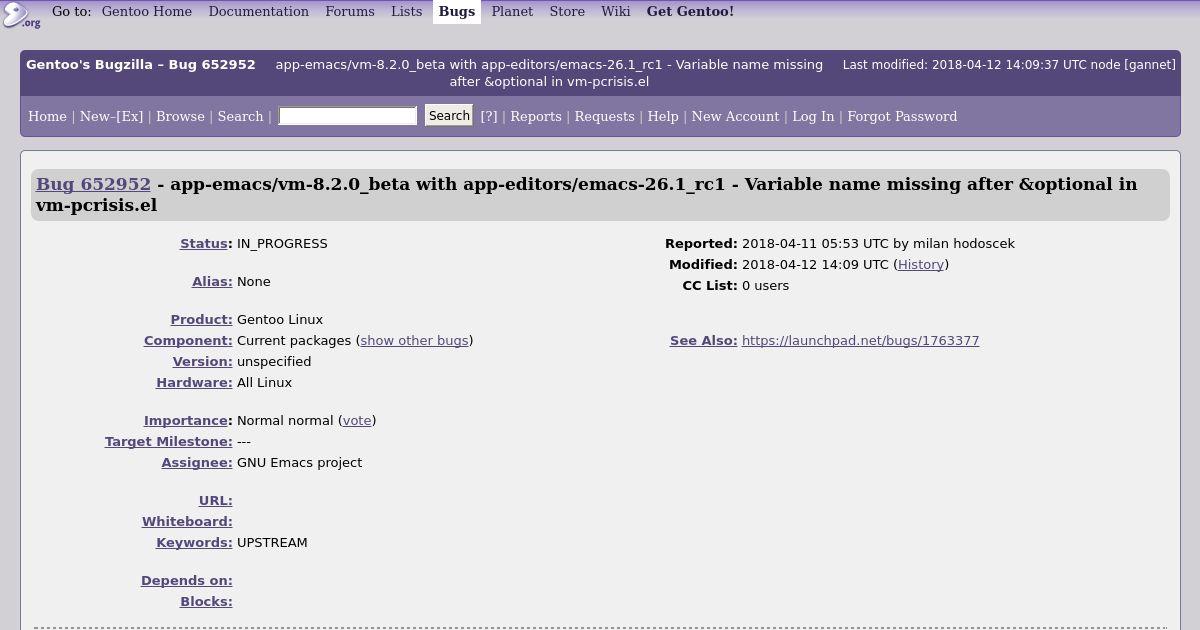Open the Forums navigation link
The height and width of the screenshot is (630, 1200).
(350, 12)
